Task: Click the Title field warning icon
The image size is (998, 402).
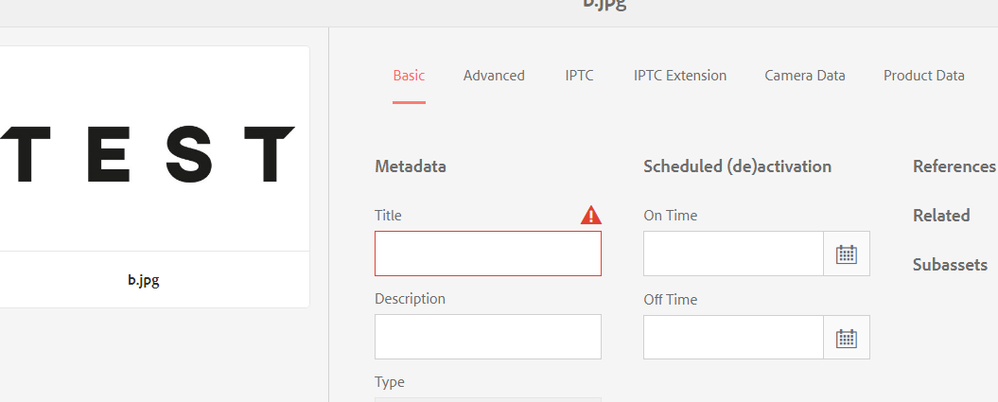Action: point(591,215)
